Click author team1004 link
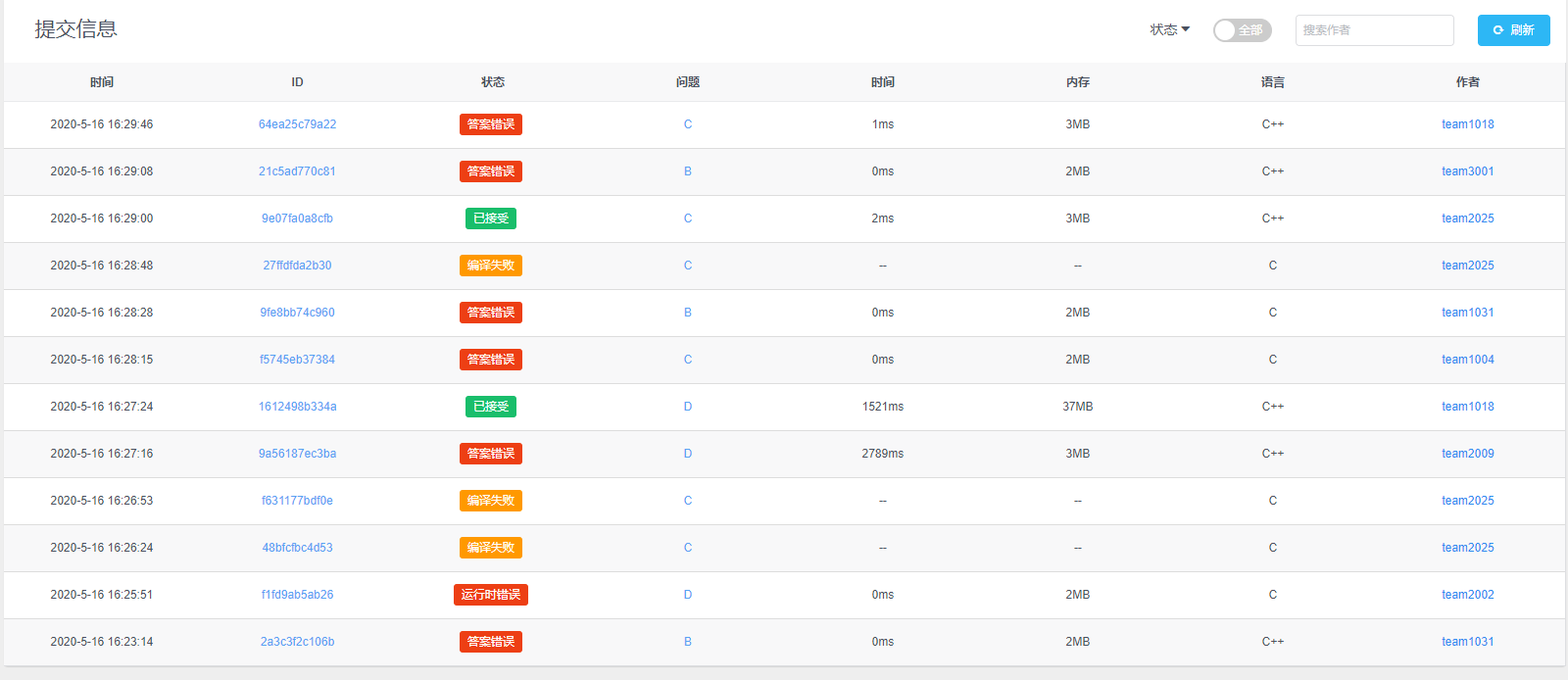The image size is (1568, 680). (x=1467, y=360)
